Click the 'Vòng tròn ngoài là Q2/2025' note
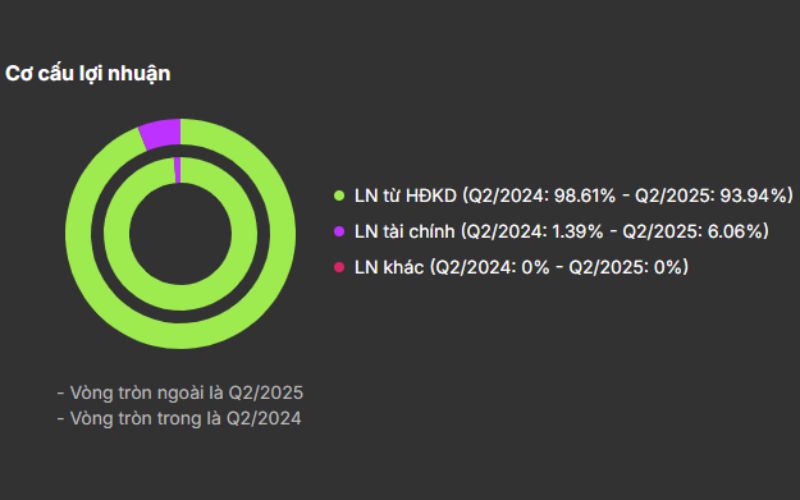 180,392
